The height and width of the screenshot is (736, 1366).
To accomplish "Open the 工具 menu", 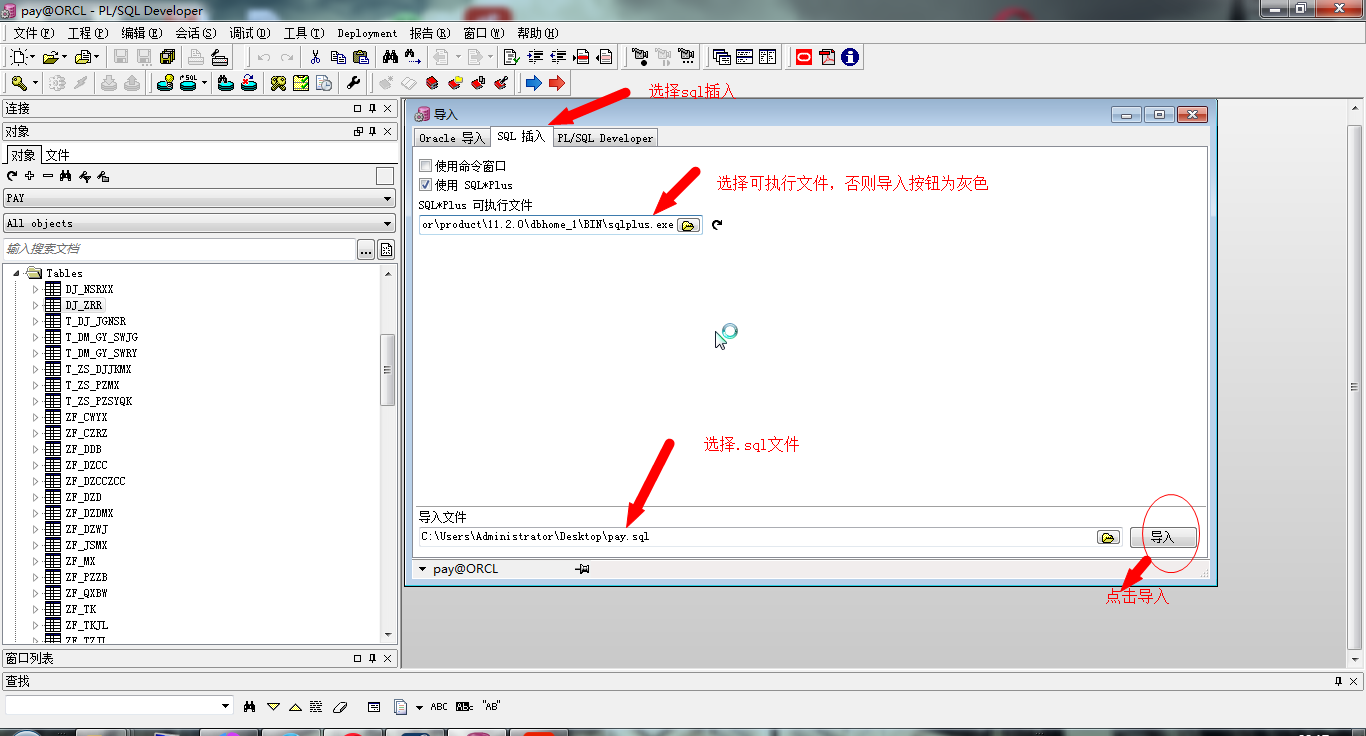I will (303, 33).
